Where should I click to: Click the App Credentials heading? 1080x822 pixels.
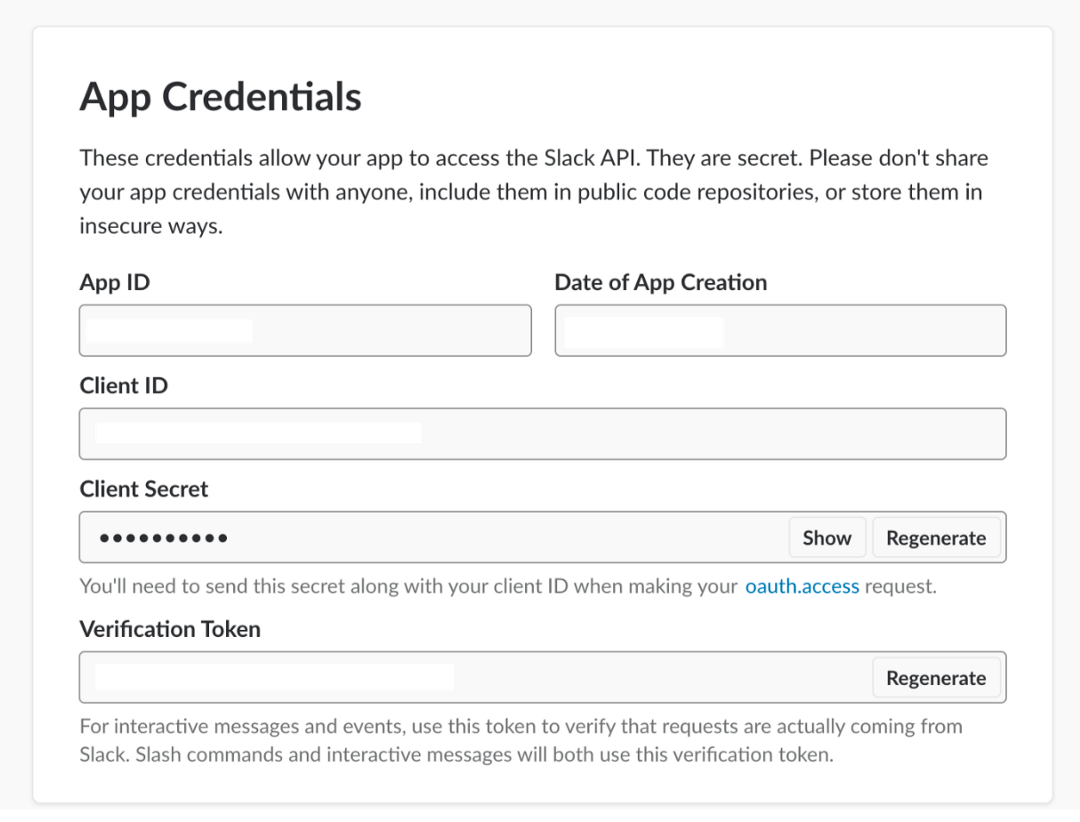click(x=220, y=97)
